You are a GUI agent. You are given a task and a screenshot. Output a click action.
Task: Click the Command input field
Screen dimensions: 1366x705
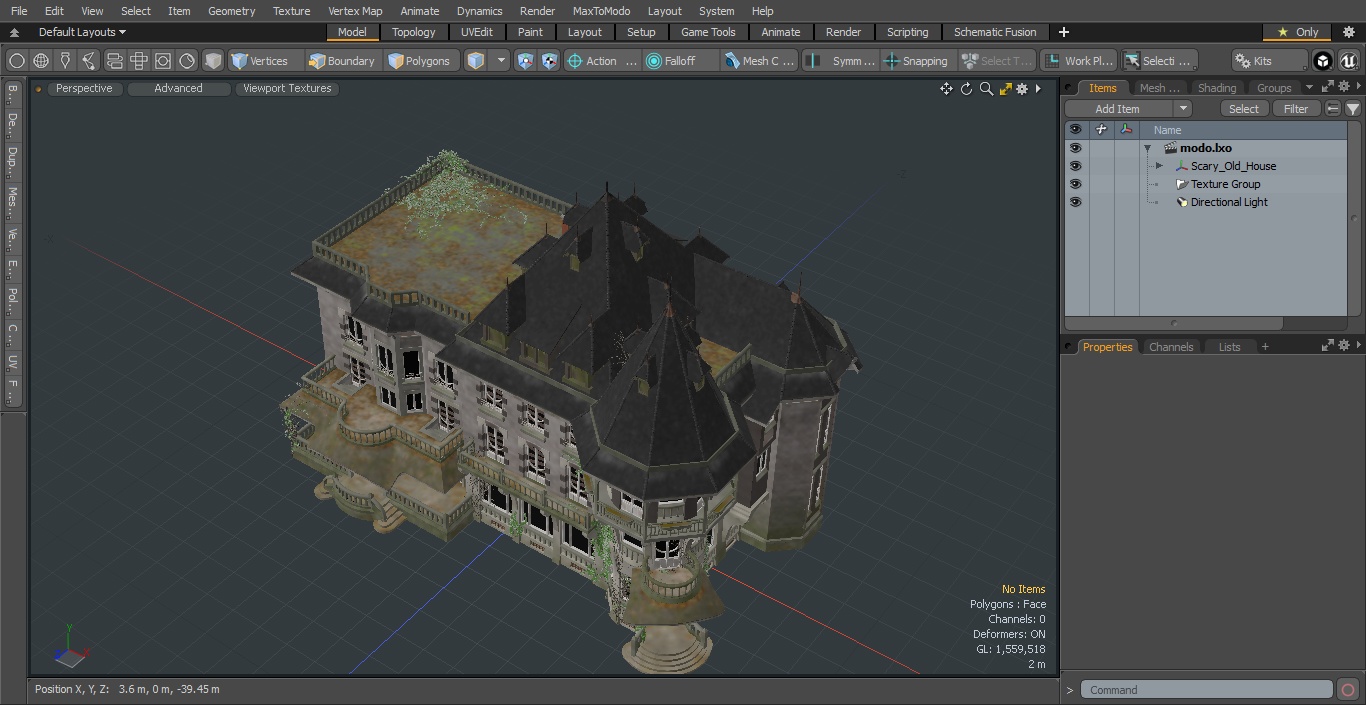click(x=1206, y=690)
